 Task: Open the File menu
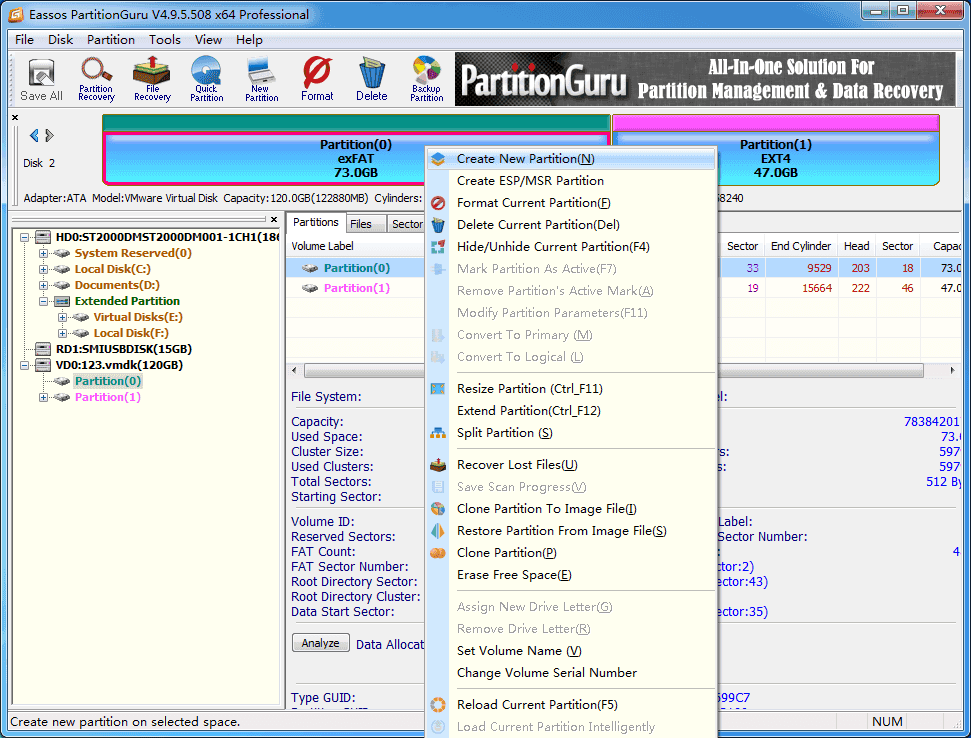click(24, 40)
